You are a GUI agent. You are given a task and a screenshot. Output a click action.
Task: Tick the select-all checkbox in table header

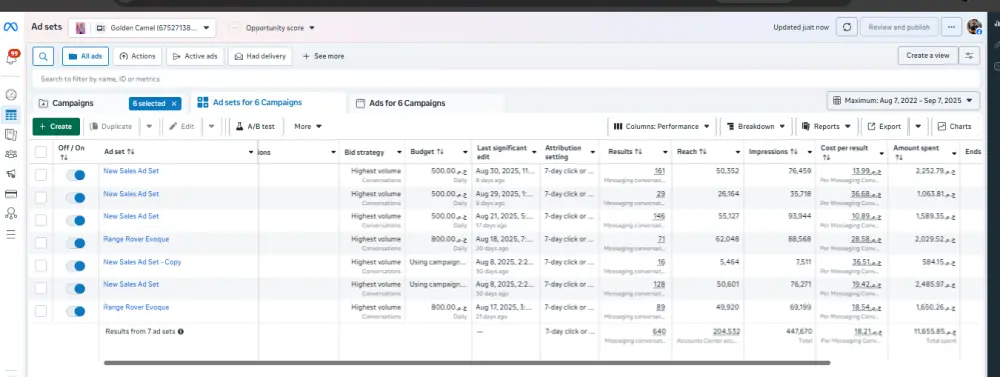pos(41,152)
